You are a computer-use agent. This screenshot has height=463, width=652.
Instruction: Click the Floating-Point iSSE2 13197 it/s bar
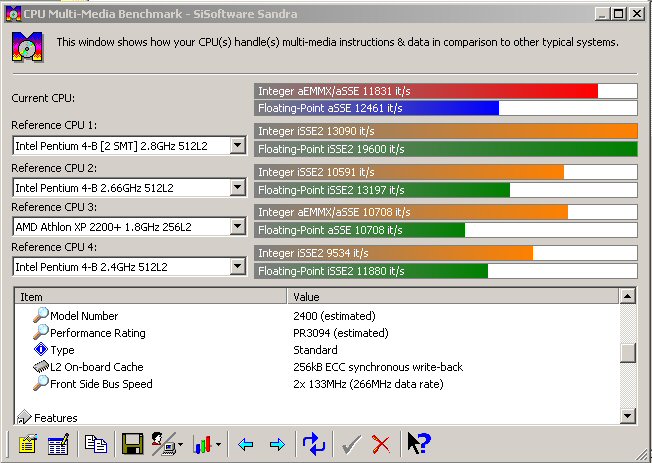coord(446,190)
